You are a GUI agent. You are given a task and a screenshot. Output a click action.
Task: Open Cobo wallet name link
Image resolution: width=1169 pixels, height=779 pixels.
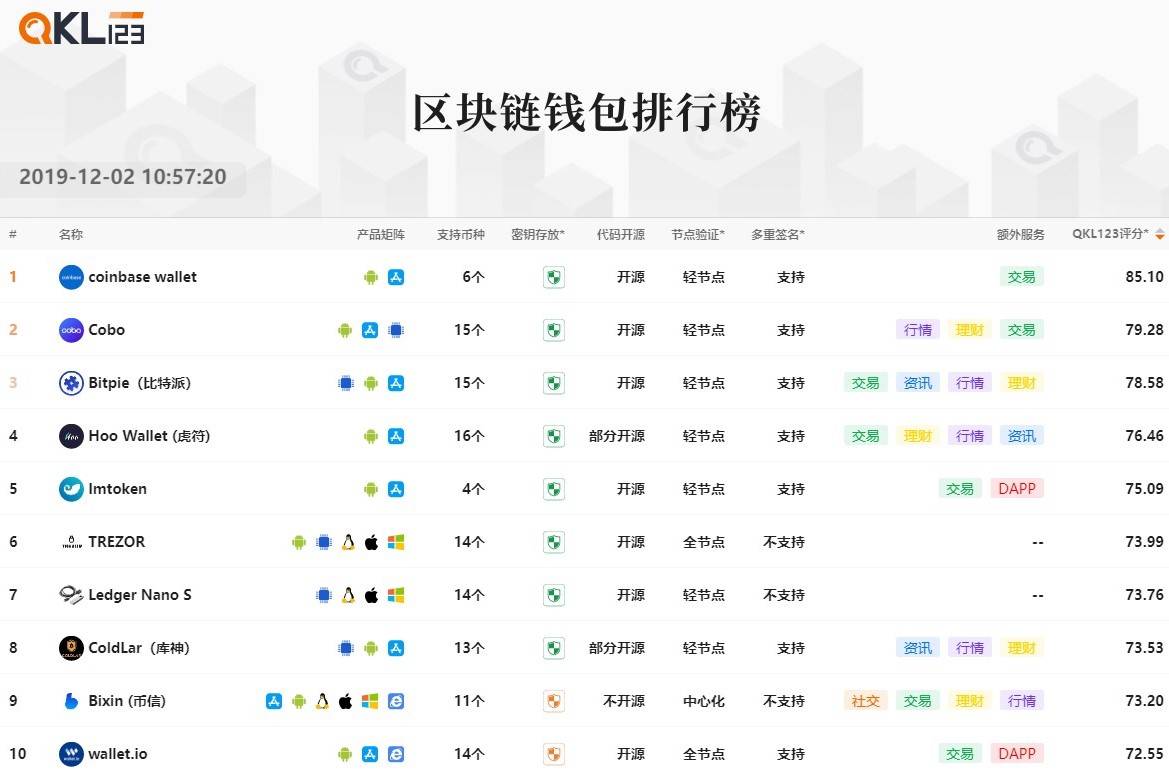click(x=107, y=330)
